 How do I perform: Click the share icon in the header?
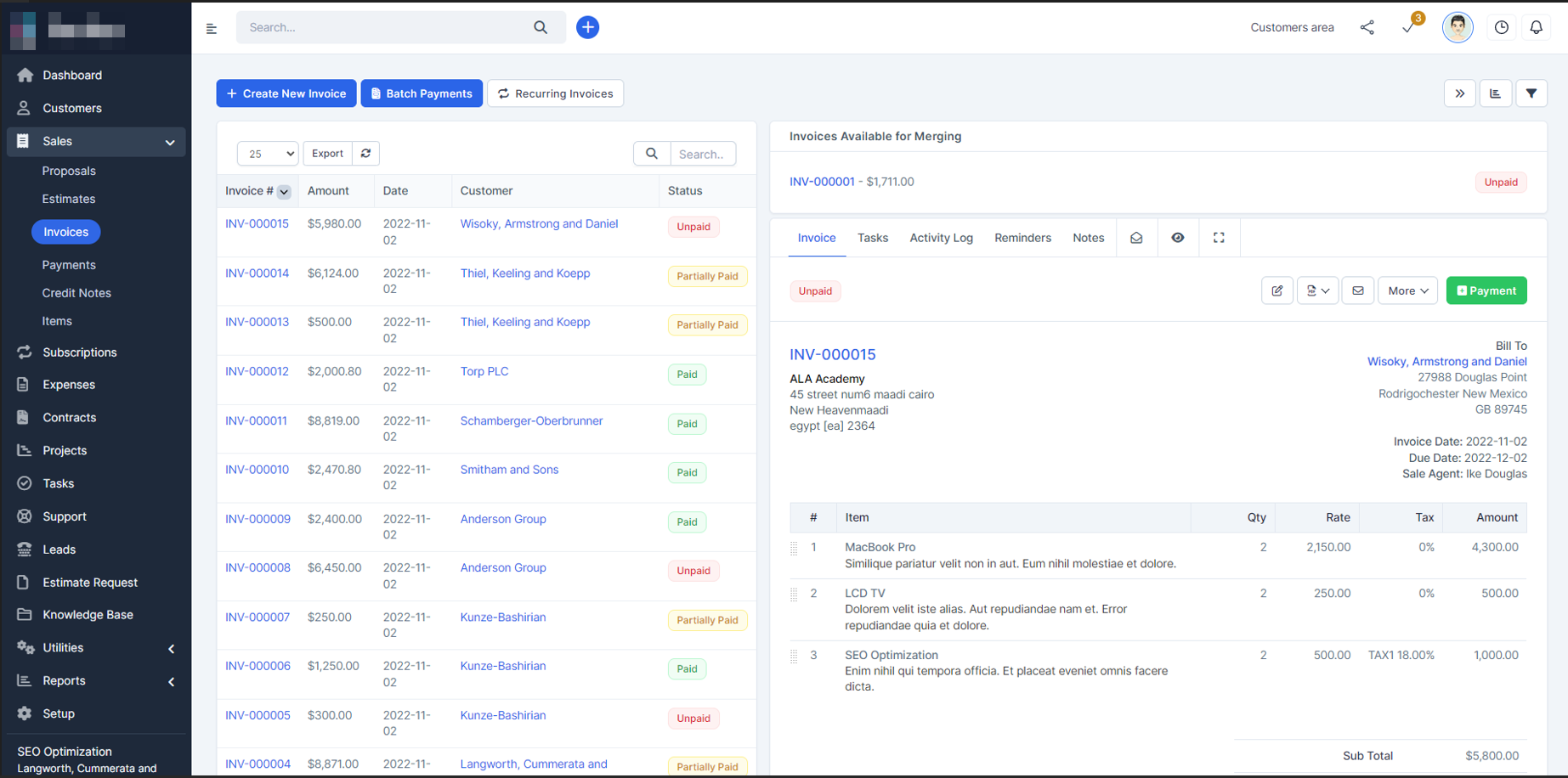point(1367,27)
